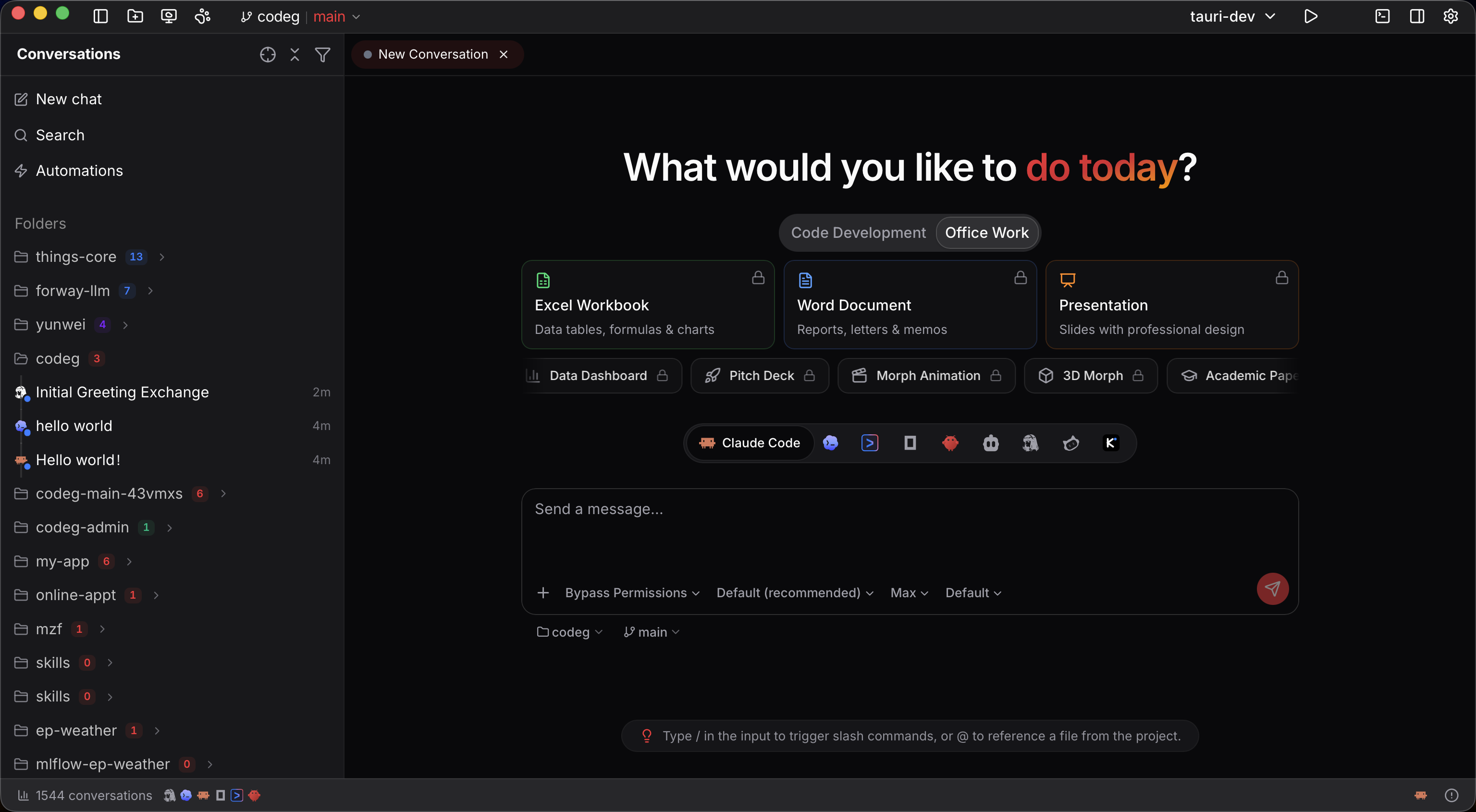Screen dimensions: 1476x812
Task: Open the Hello world! conversation
Action: (x=172, y=460)
